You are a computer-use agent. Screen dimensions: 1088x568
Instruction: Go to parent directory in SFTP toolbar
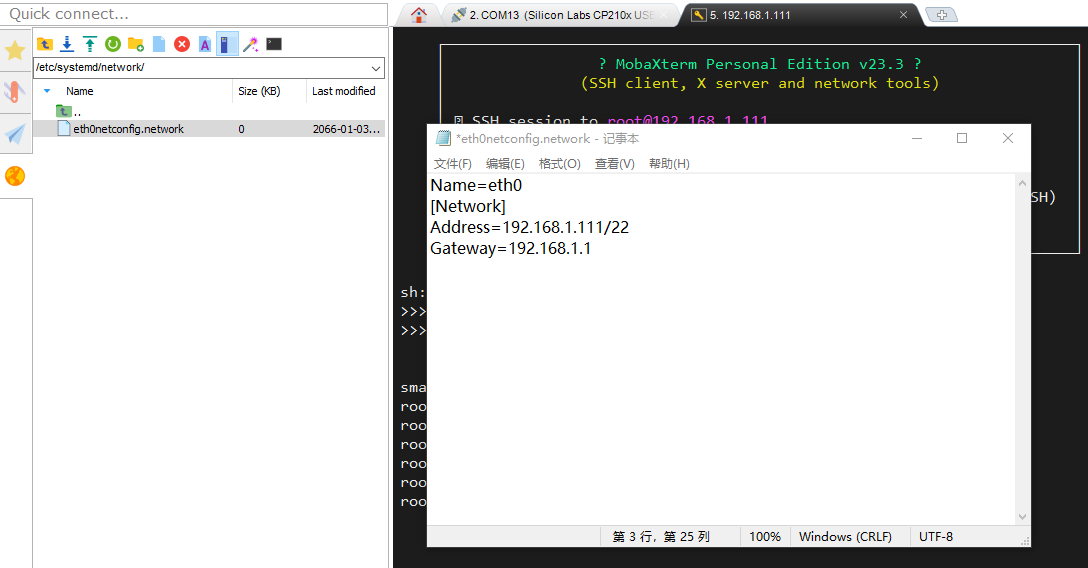[44, 44]
